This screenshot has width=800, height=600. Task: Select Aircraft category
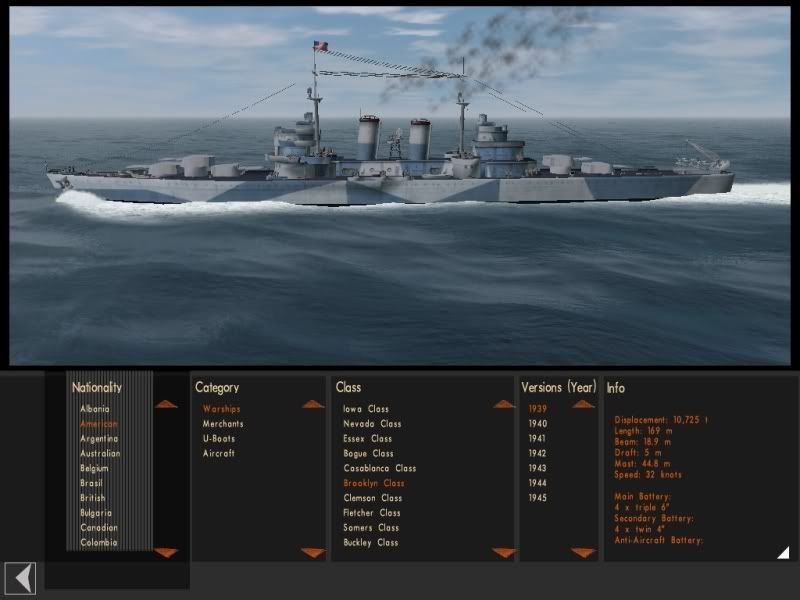point(218,454)
